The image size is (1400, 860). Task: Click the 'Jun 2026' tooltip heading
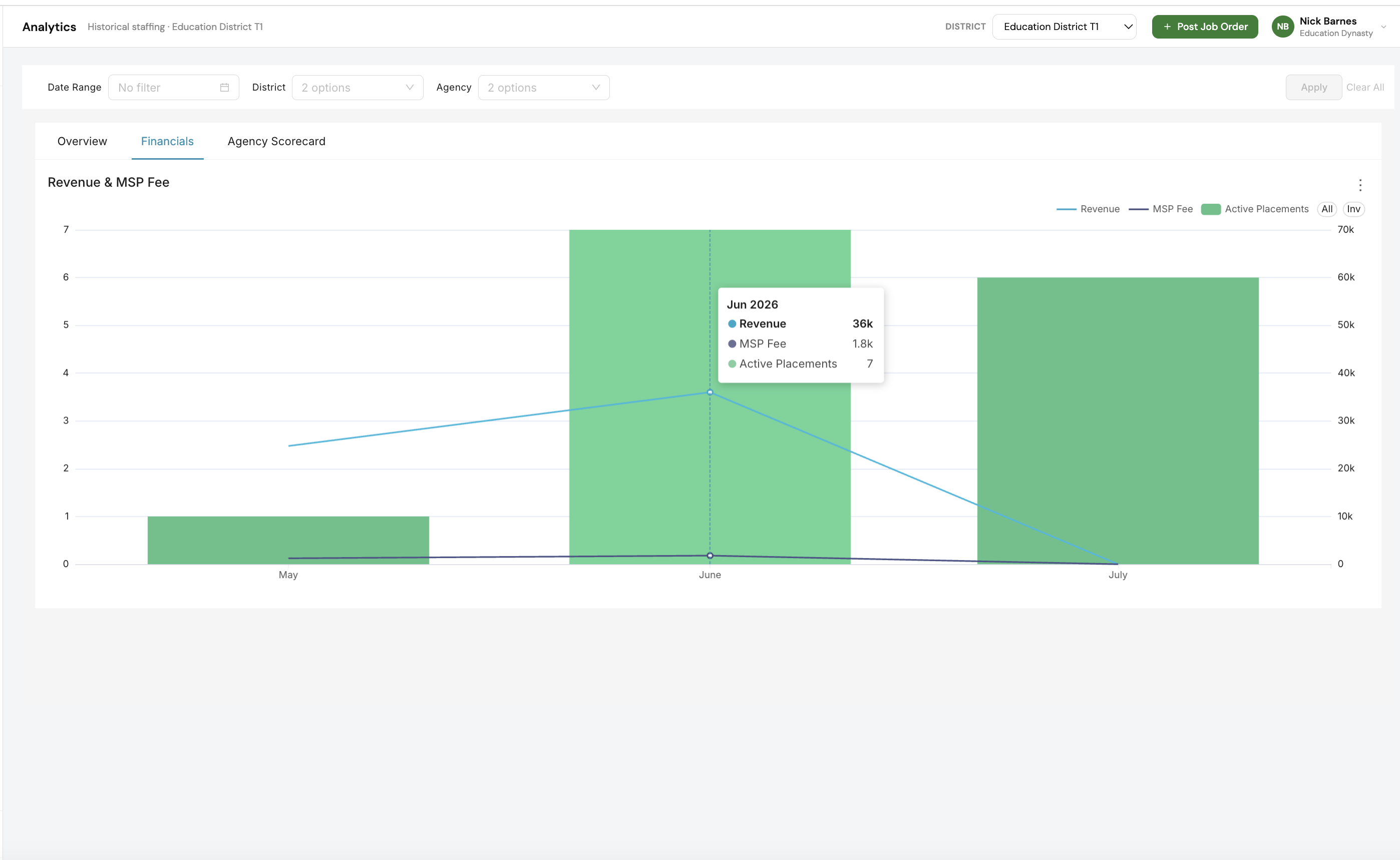tap(752, 305)
